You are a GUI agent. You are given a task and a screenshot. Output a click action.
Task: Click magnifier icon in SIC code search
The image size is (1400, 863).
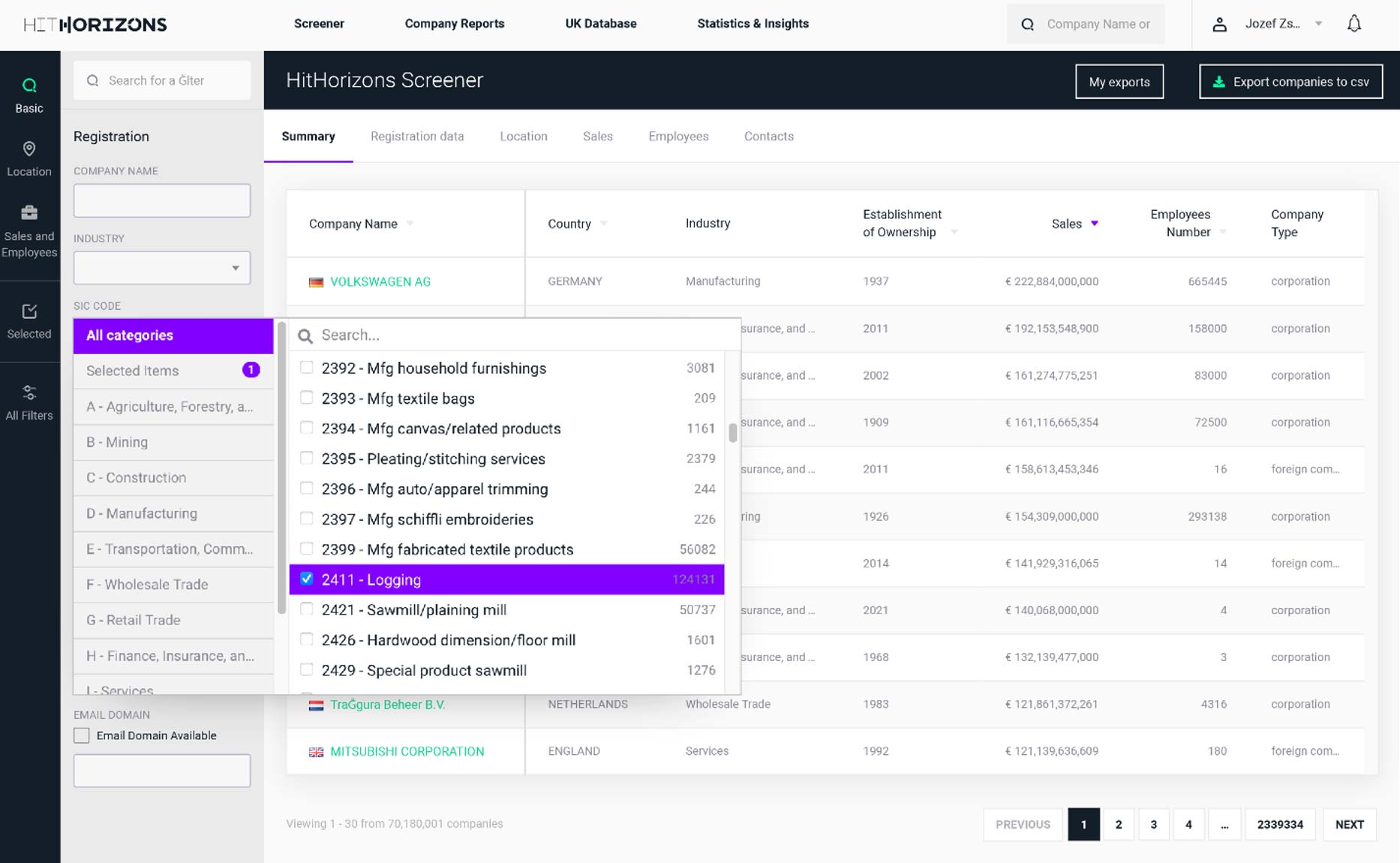[x=305, y=336]
